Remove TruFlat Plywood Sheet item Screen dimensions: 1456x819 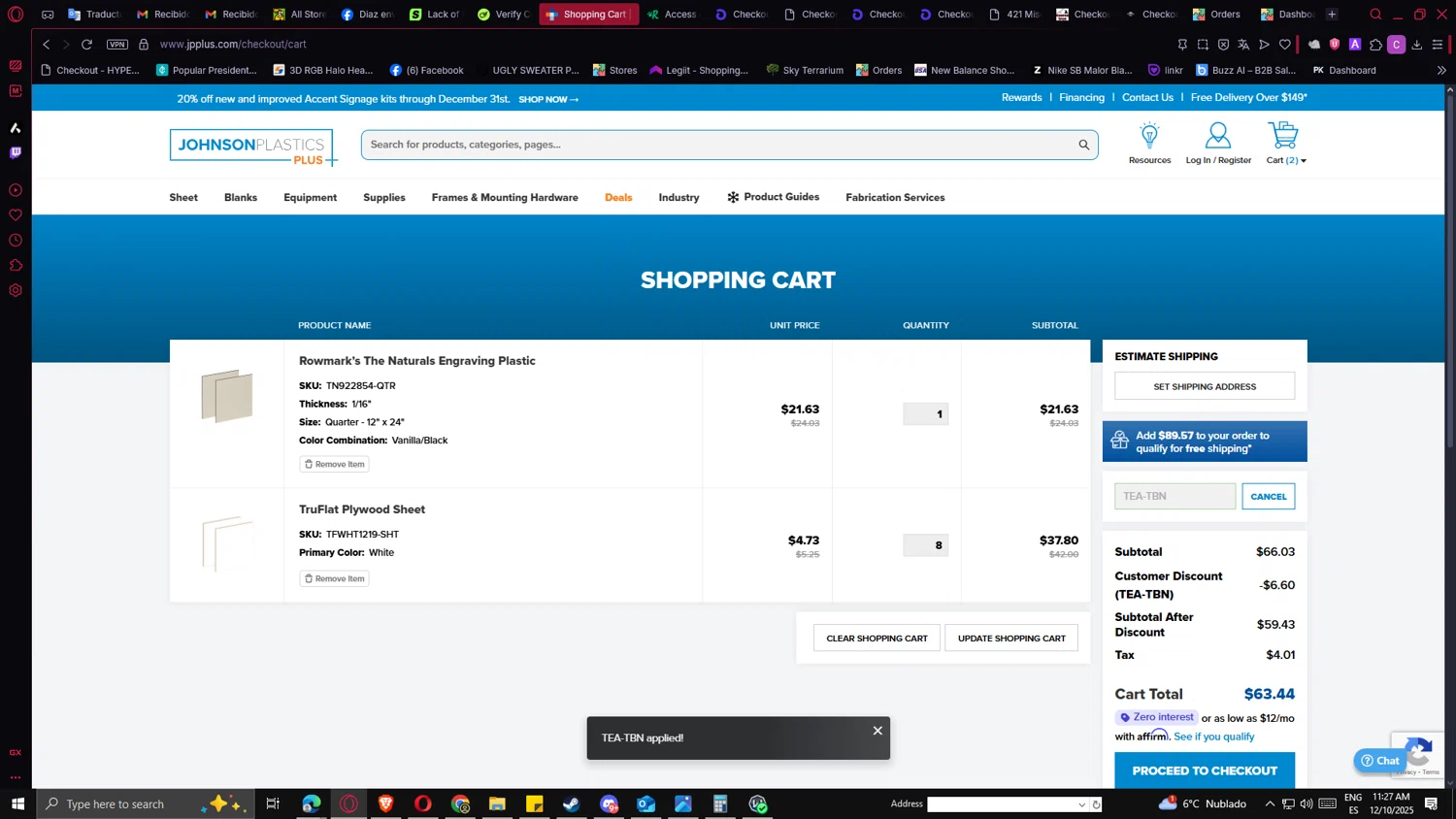tap(335, 579)
